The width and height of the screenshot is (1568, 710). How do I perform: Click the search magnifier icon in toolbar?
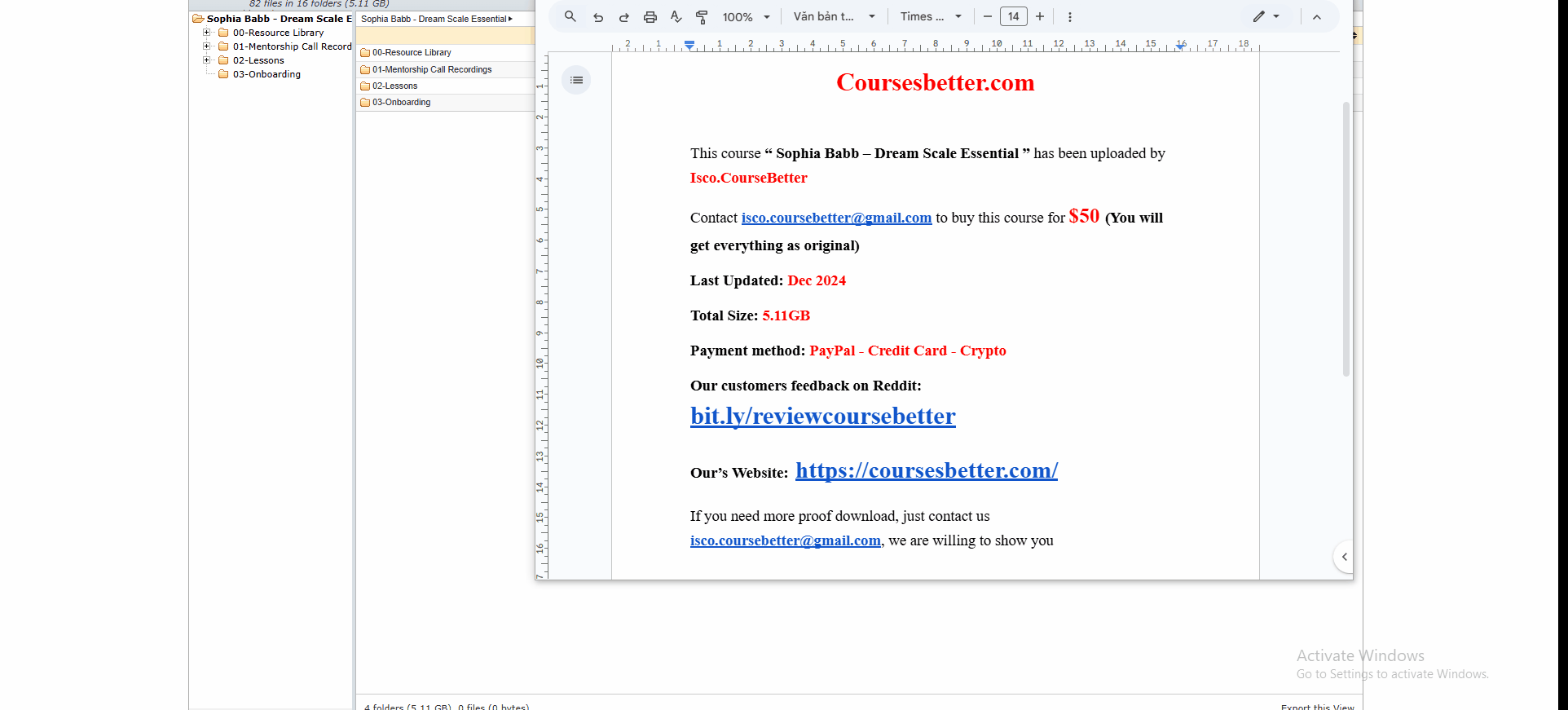(x=570, y=16)
